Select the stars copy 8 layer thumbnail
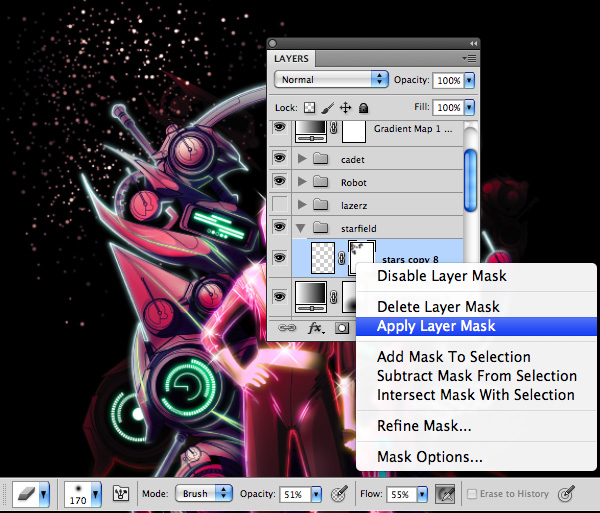 point(323,258)
